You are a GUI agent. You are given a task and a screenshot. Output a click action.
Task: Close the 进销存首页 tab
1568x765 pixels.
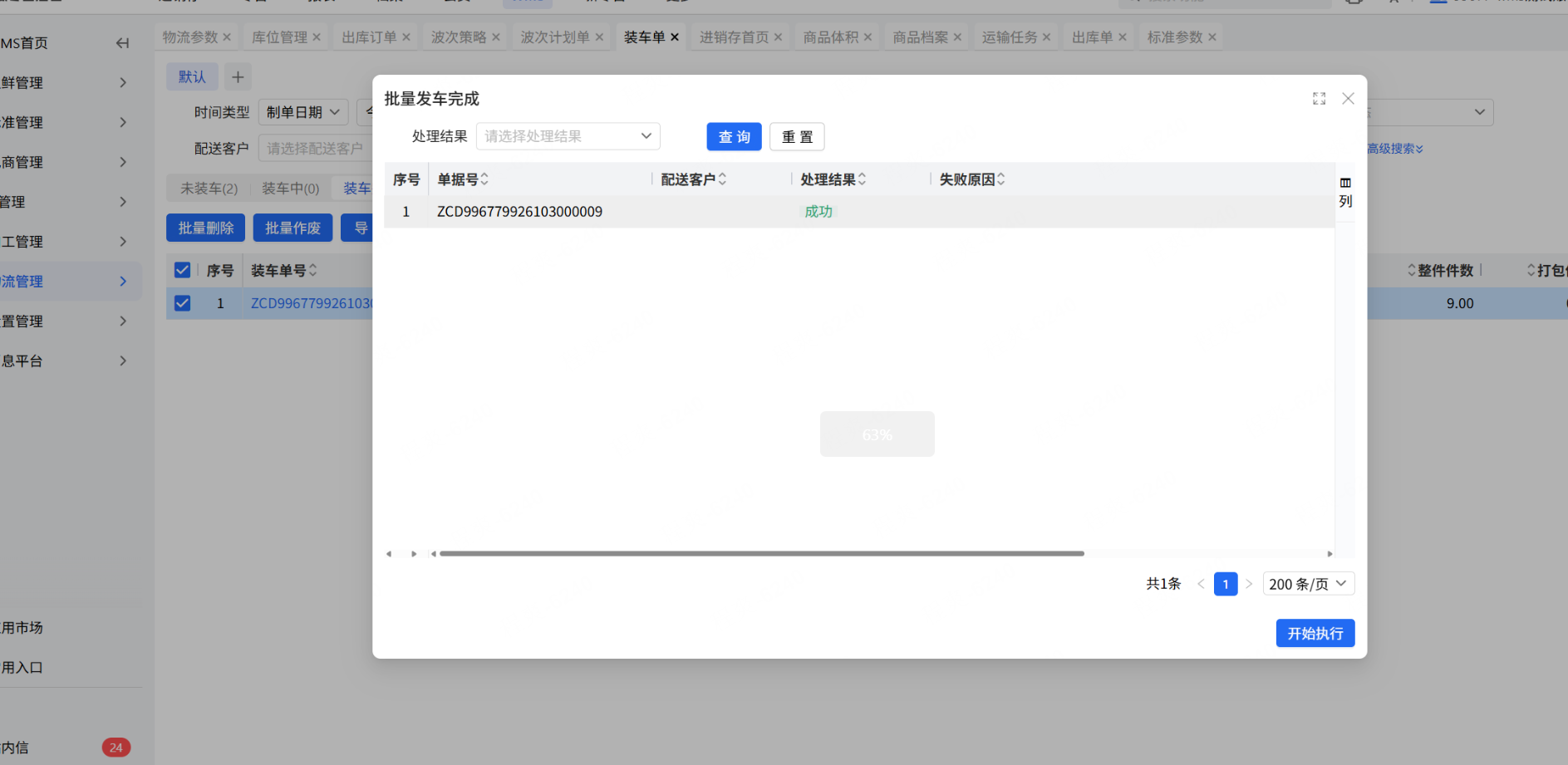click(778, 37)
